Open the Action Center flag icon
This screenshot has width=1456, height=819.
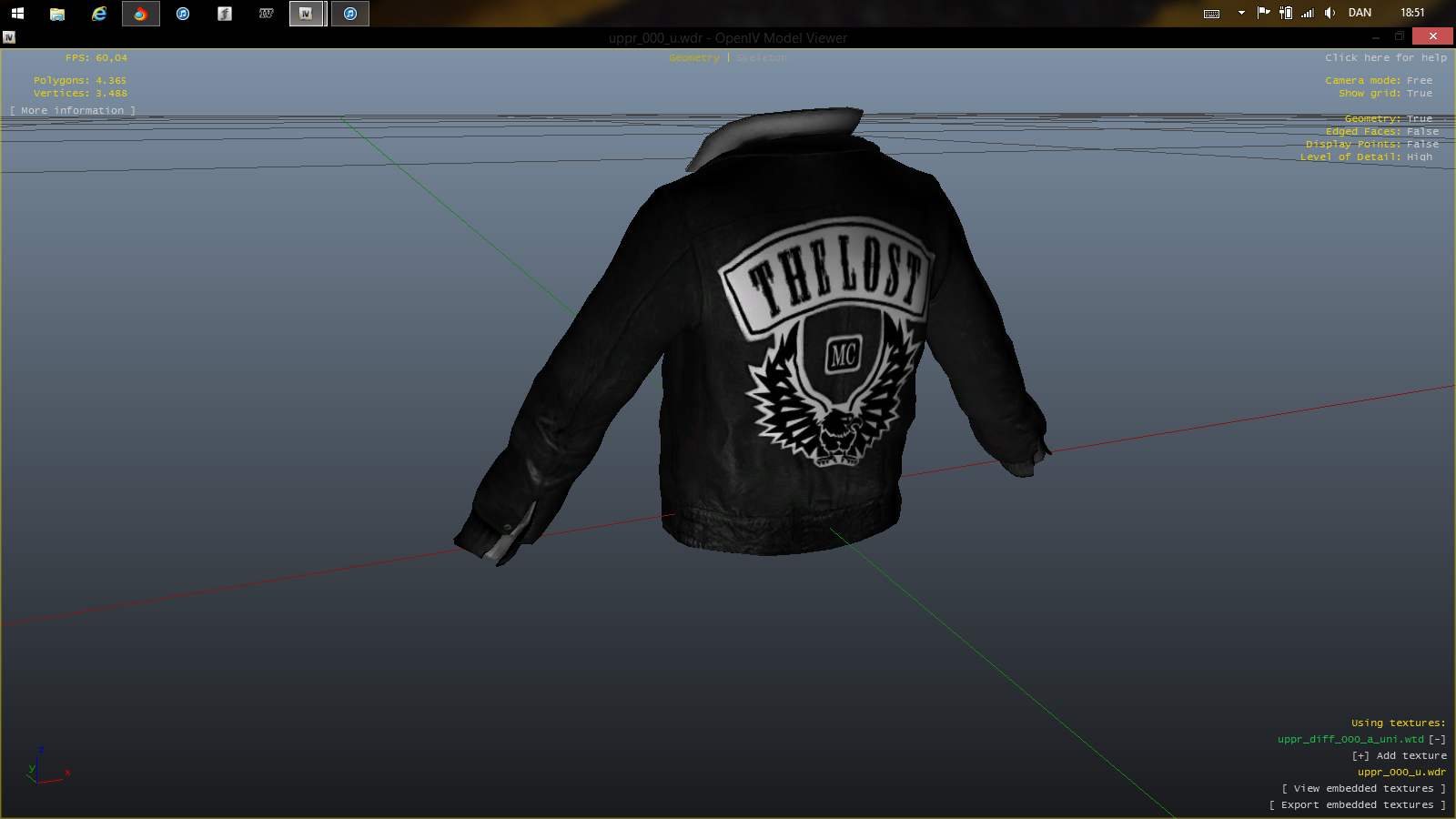pyautogui.click(x=1263, y=13)
